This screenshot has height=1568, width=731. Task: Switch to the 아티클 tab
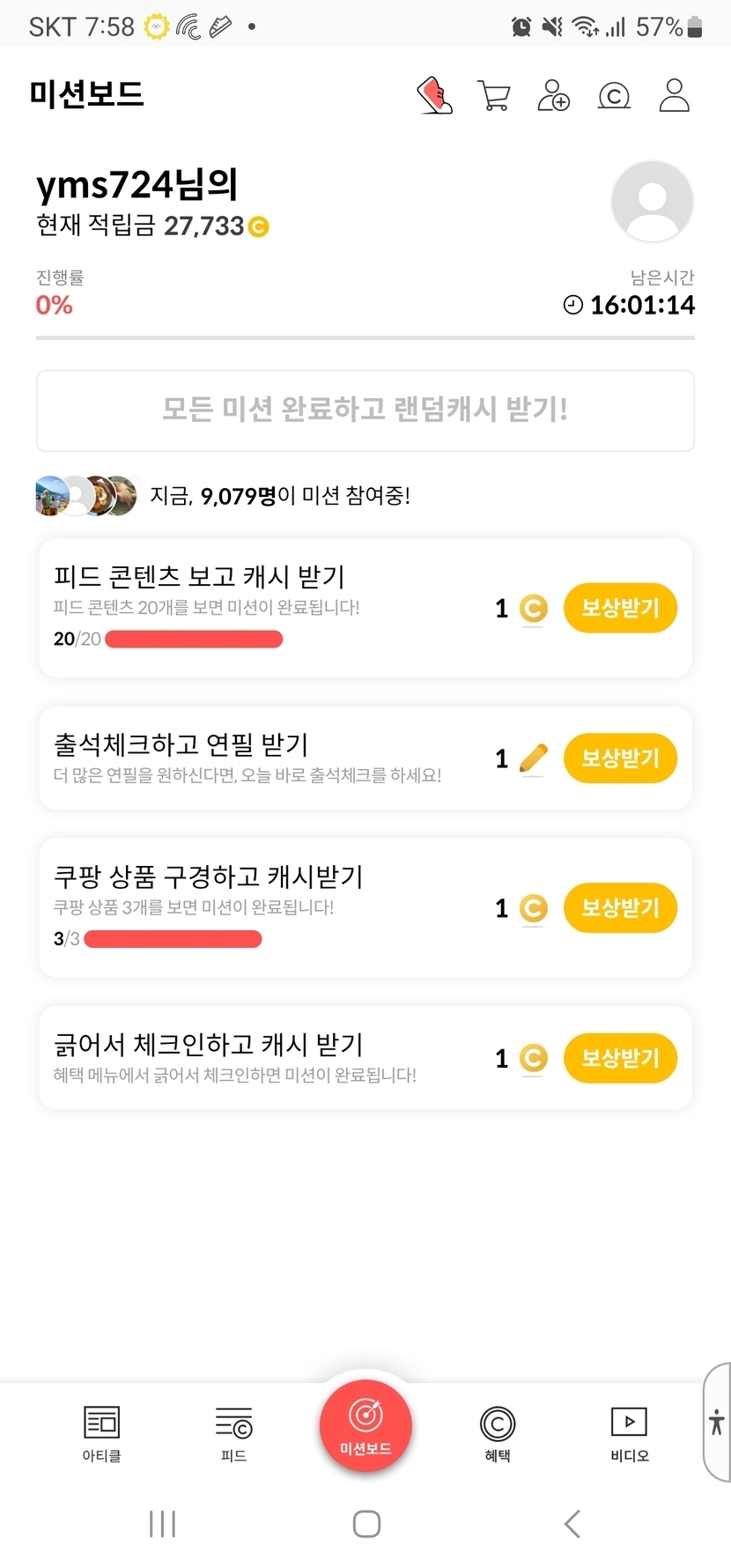pyautogui.click(x=101, y=1433)
